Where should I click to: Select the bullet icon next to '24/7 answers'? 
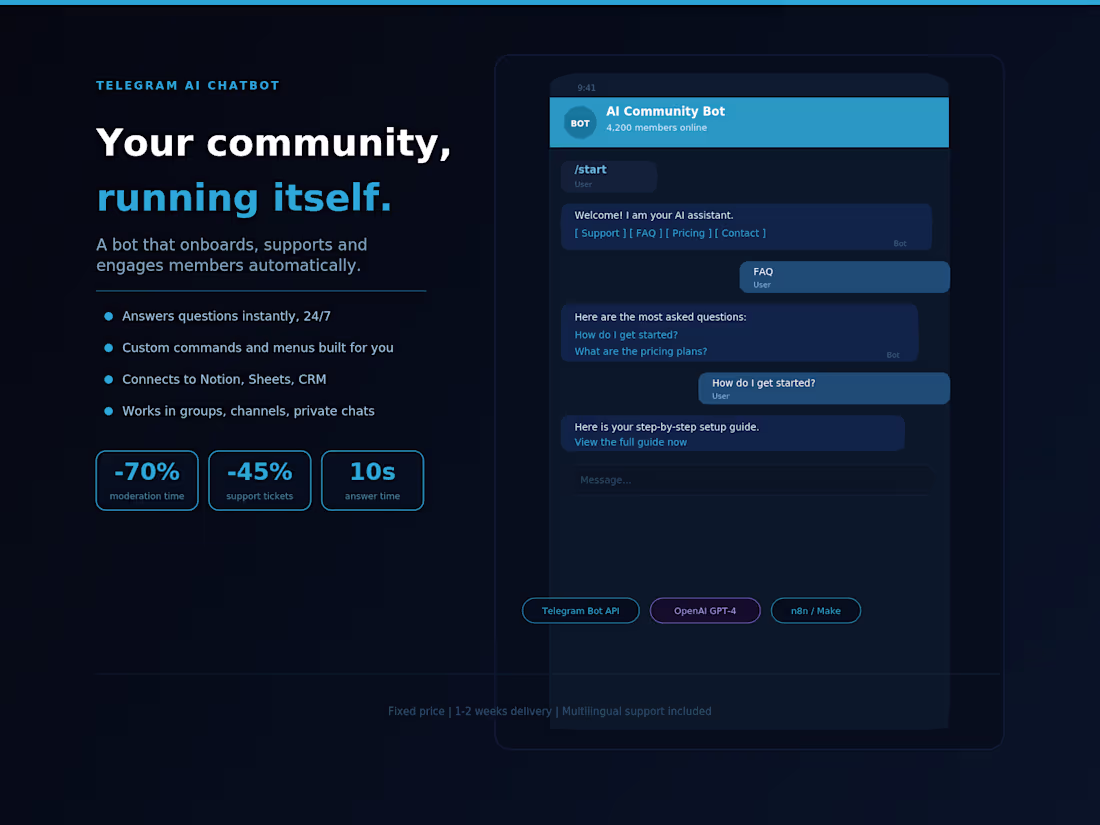pos(107,315)
